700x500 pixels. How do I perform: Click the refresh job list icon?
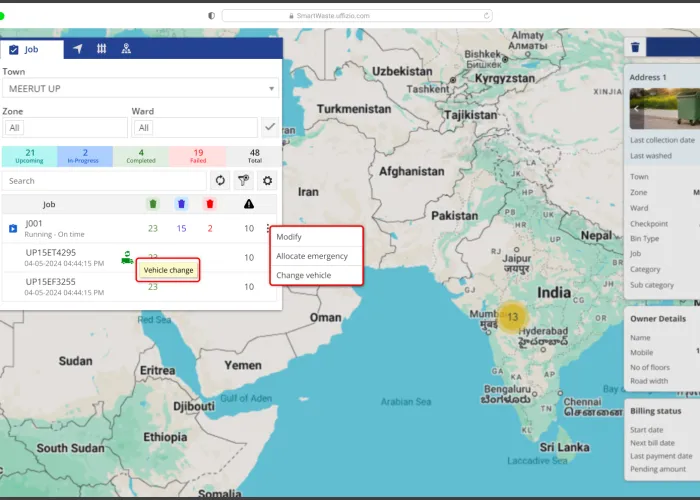[x=220, y=181]
